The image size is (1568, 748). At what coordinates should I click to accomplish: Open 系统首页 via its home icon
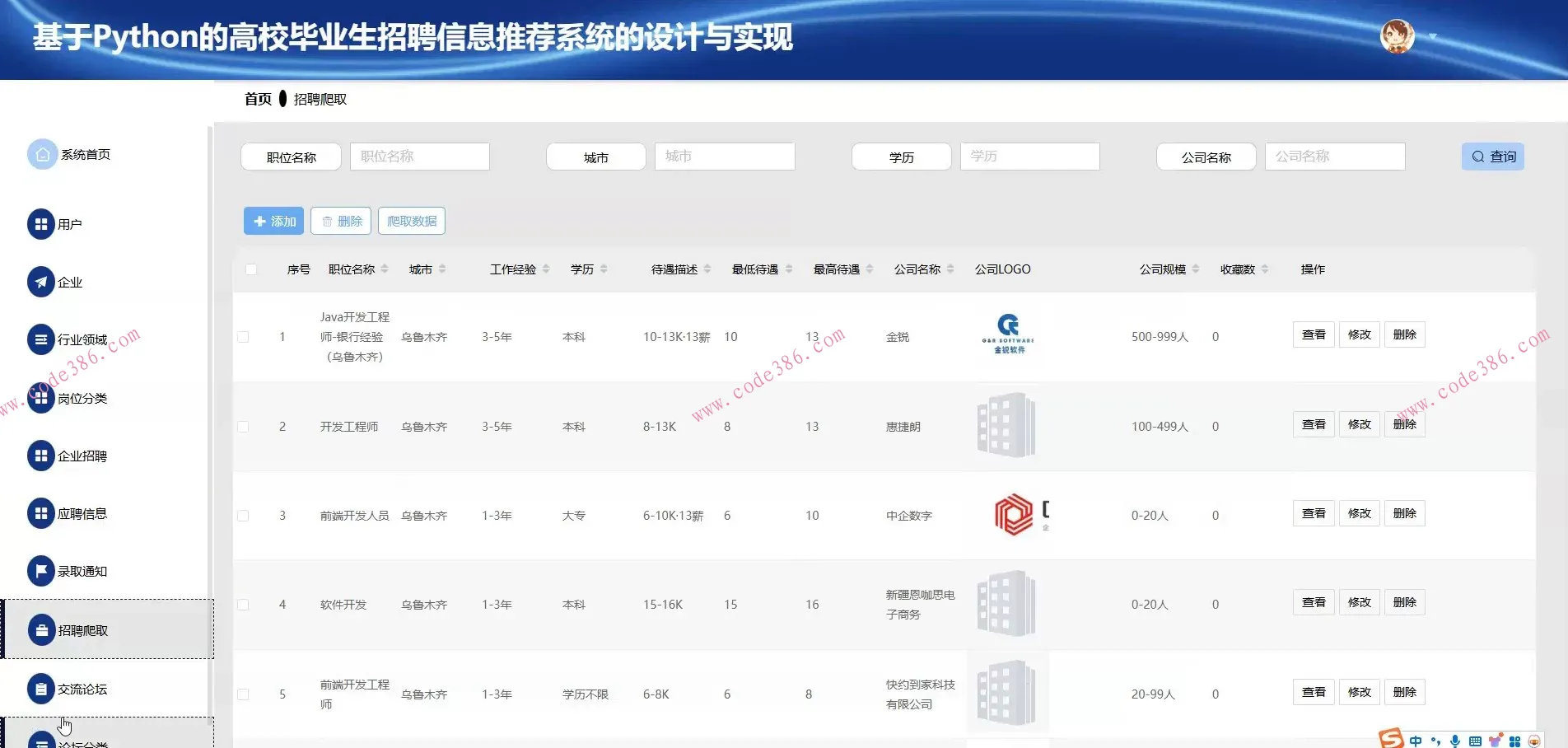tap(41, 154)
